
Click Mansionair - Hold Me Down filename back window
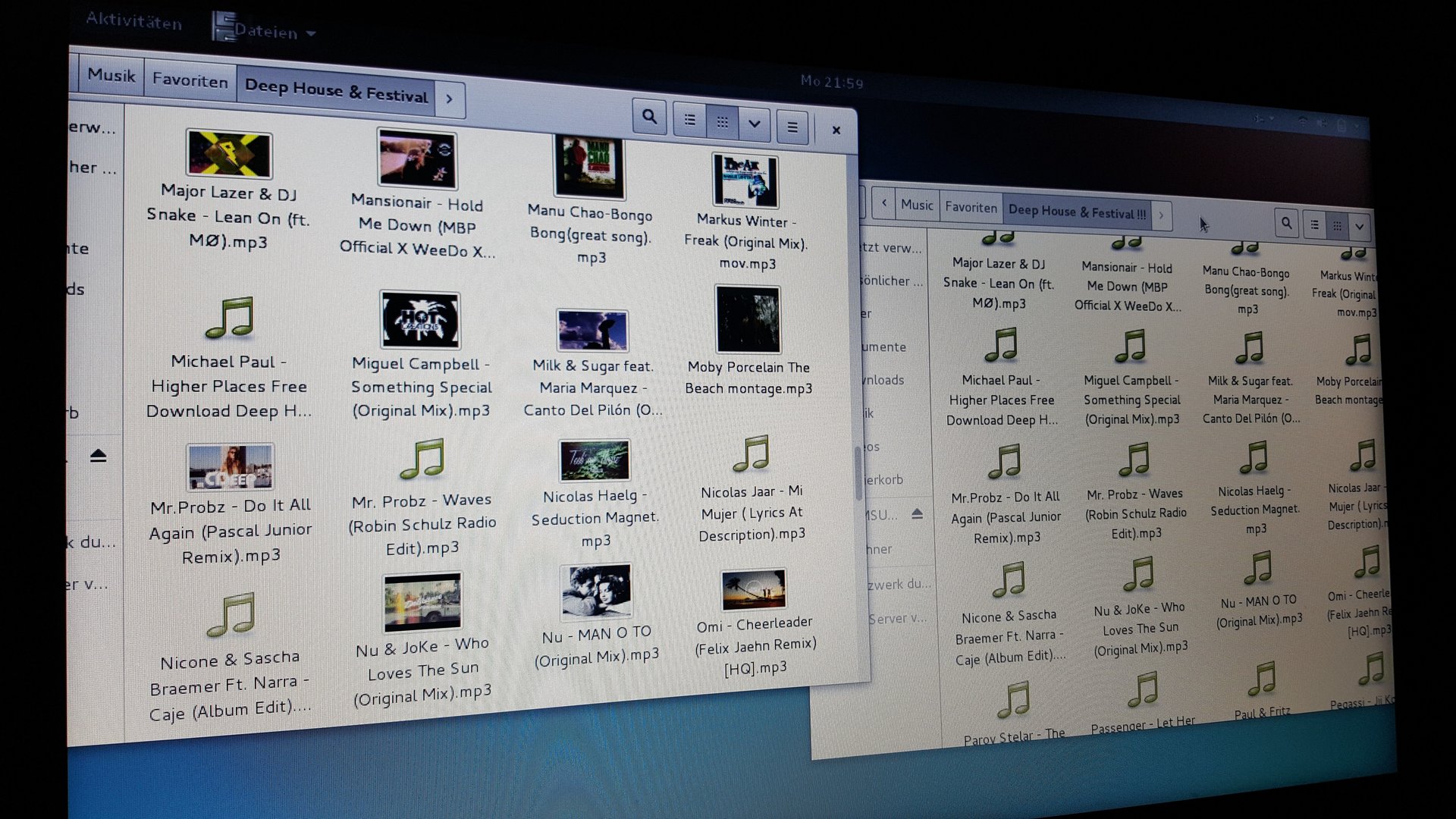1128,287
